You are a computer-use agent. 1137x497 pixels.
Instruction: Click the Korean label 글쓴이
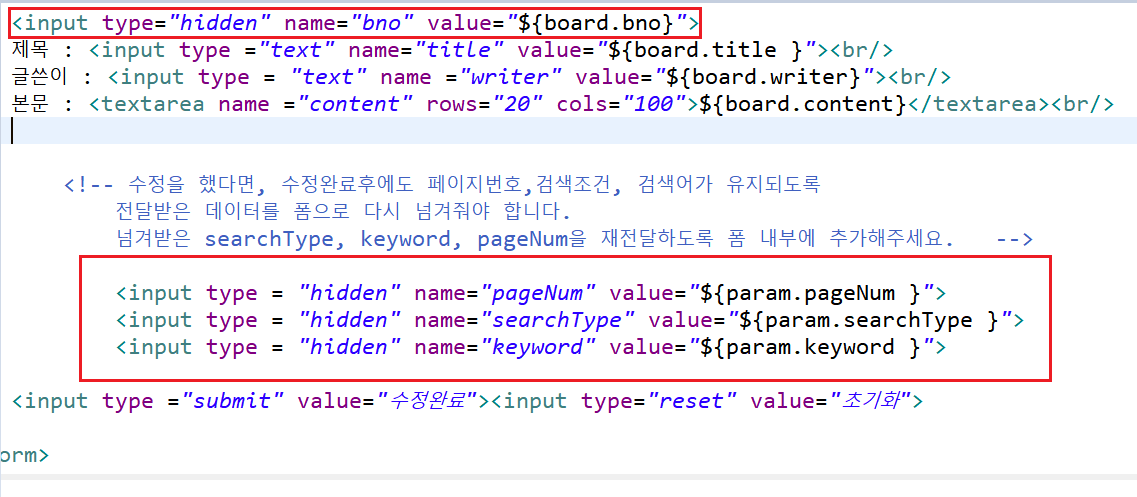coord(41,77)
